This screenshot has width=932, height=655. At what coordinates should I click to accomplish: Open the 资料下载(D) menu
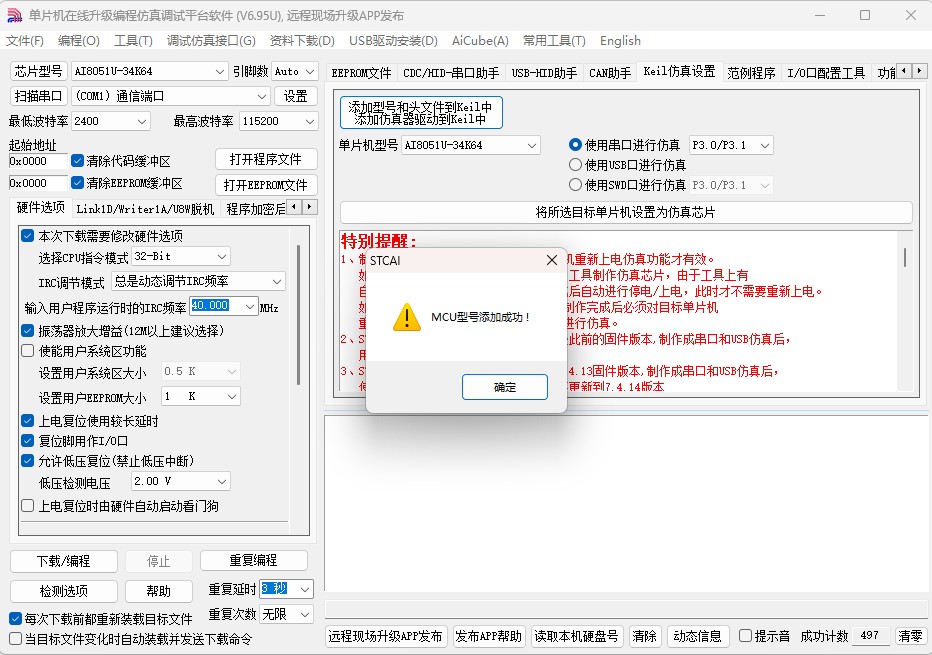tap(302, 41)
